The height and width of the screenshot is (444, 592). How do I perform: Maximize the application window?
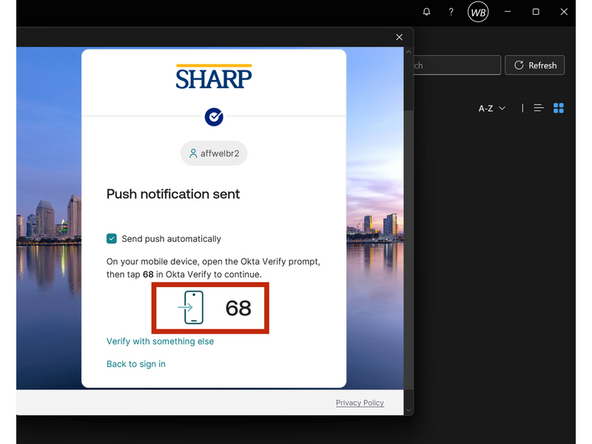536,12
